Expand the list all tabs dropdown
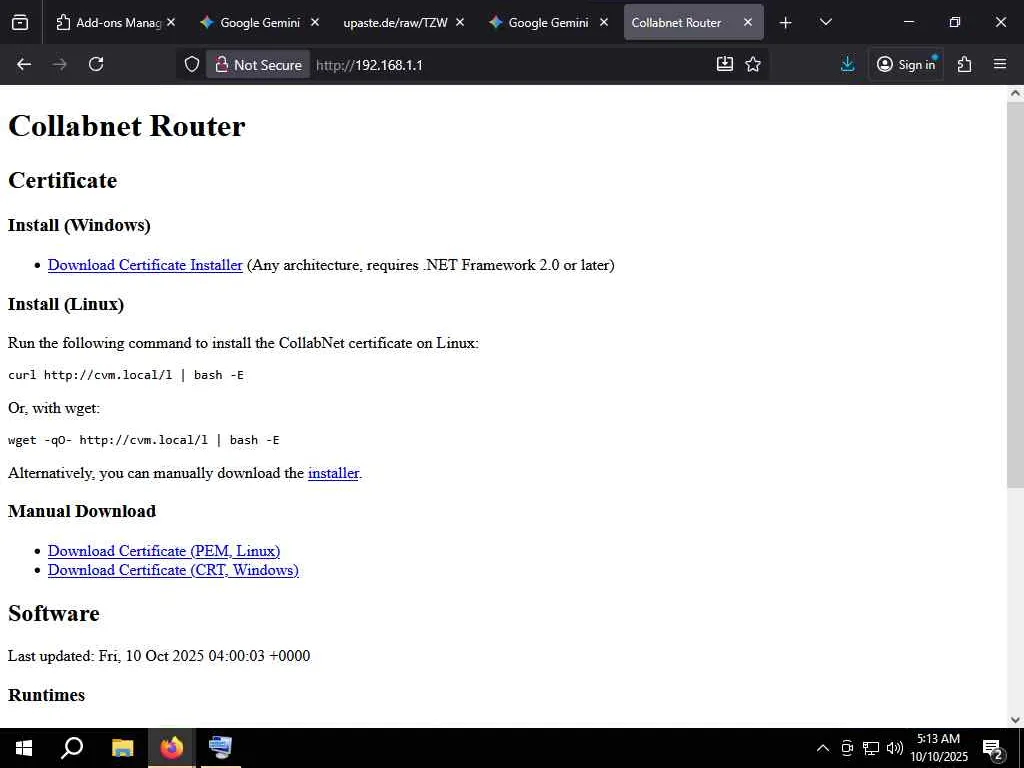1024x768 pixels. pyautogui.click(x=825, y=23)
